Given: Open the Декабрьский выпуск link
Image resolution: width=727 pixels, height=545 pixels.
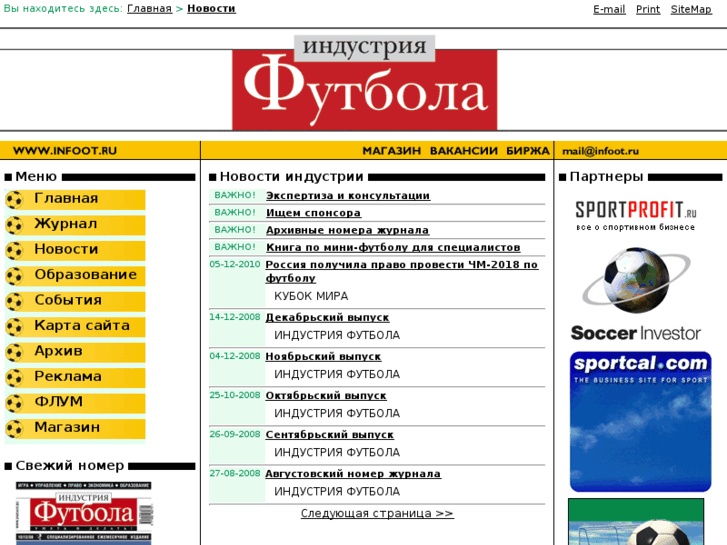Looking at the screenshot, I should tap(327, 318).
